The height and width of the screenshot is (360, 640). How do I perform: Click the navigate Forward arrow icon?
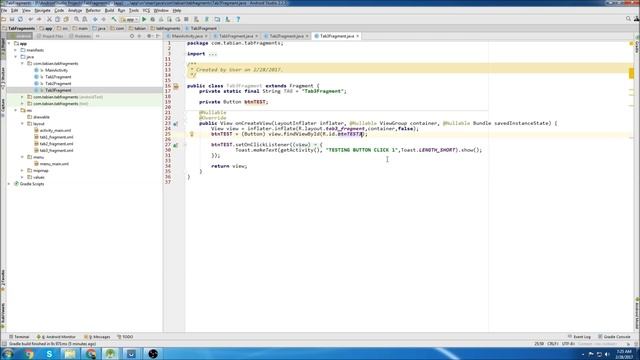click(x=104, y=19)
